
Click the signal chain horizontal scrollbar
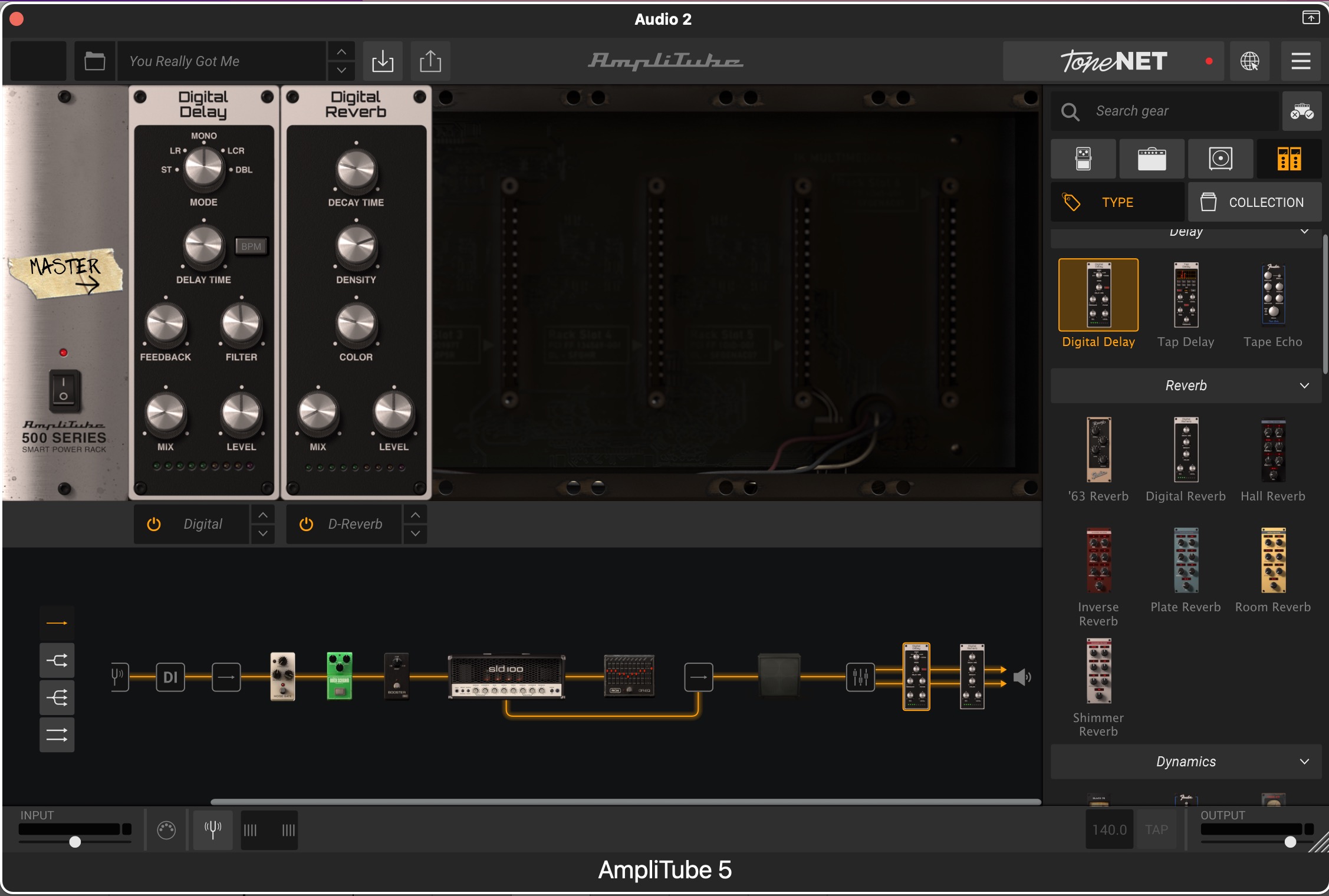coord(626,802)
